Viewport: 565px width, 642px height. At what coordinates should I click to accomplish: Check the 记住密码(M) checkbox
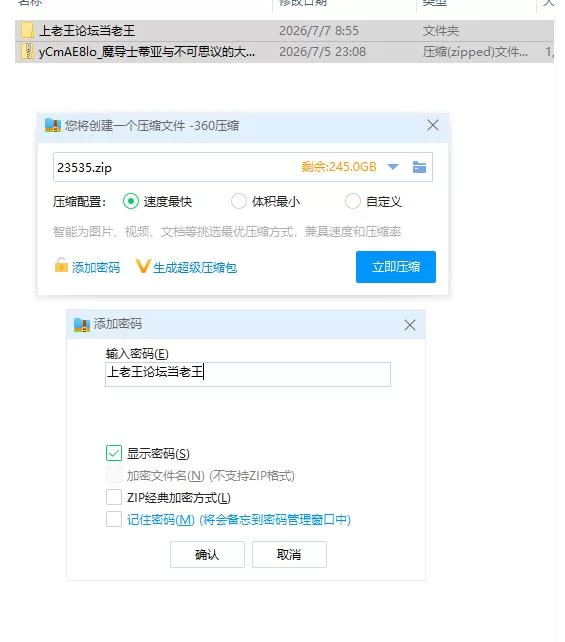tap(114, 519)
